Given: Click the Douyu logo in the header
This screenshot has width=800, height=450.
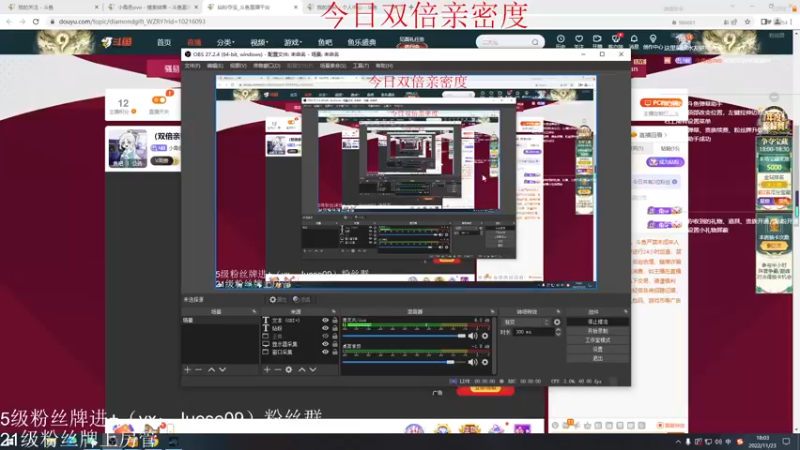Looking at the screenshot, I should (116, 42).
